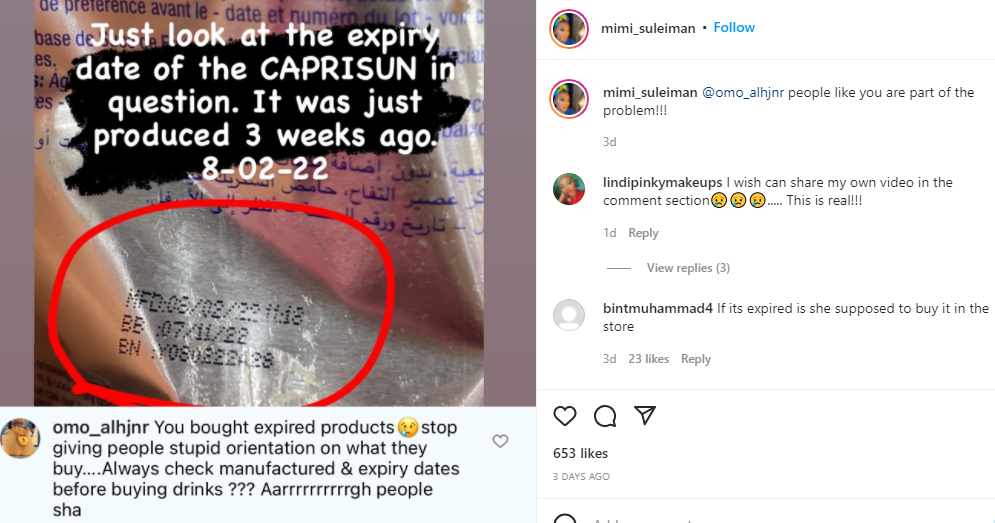Reply to lindipinkymakeups comment

coord(643,233)
